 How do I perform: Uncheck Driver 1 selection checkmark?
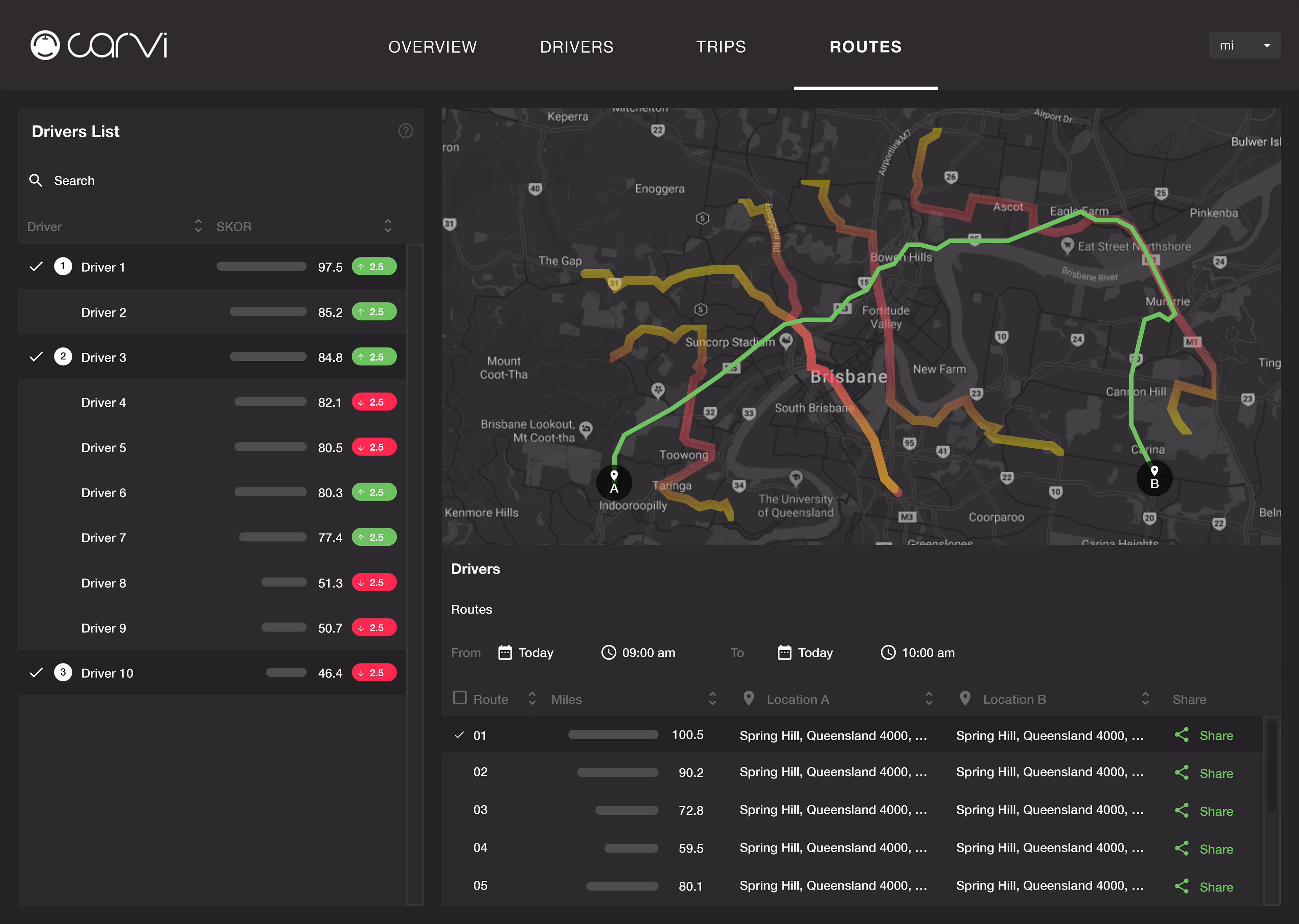37,266
